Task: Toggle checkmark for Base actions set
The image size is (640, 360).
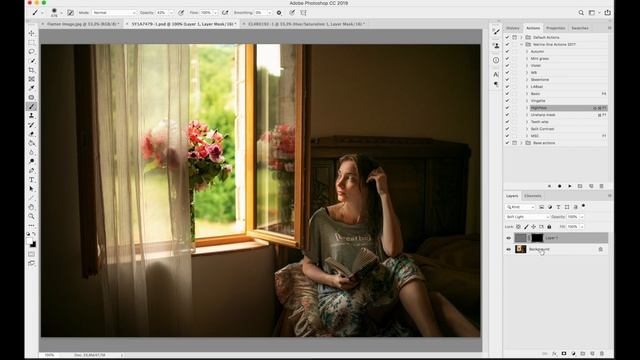Action: (x=507, y=143)
